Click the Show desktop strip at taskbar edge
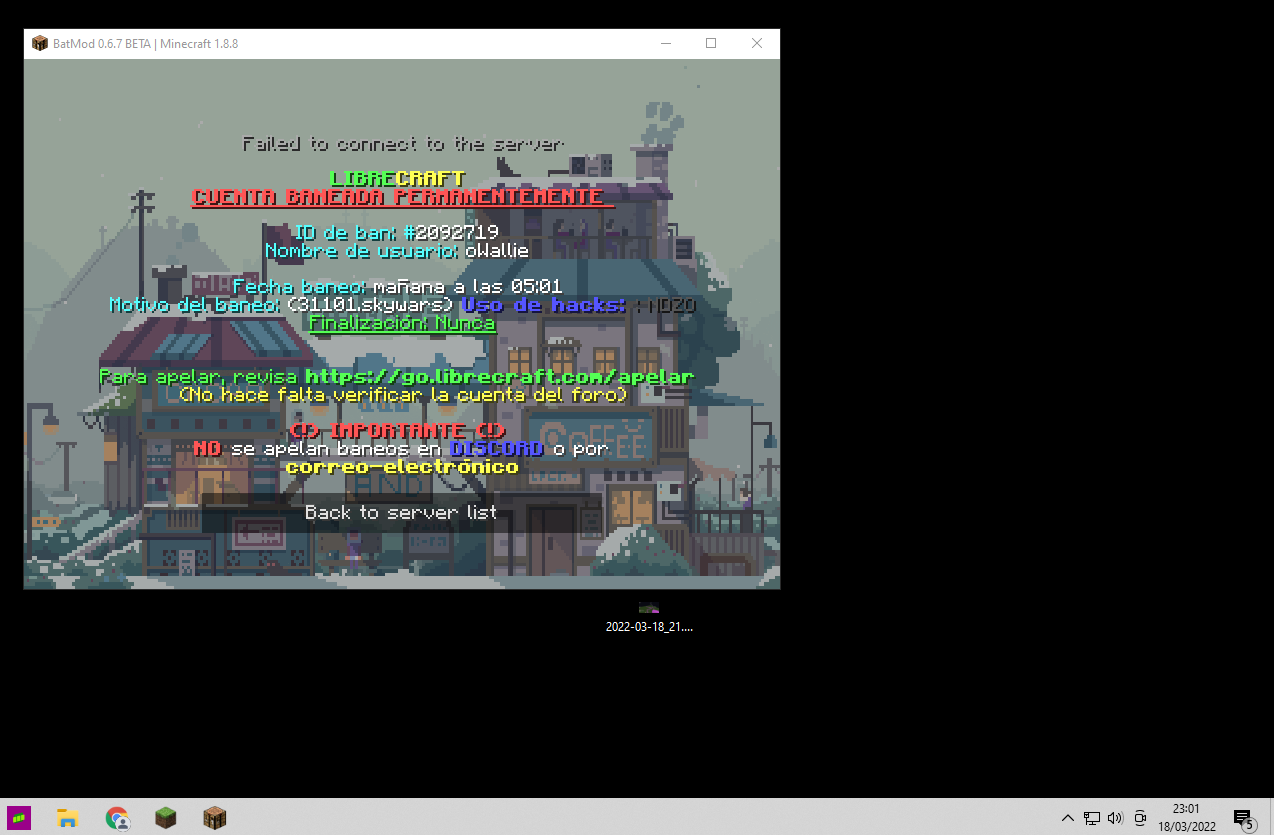The image size is (1274, 835). click(1271, 818)
